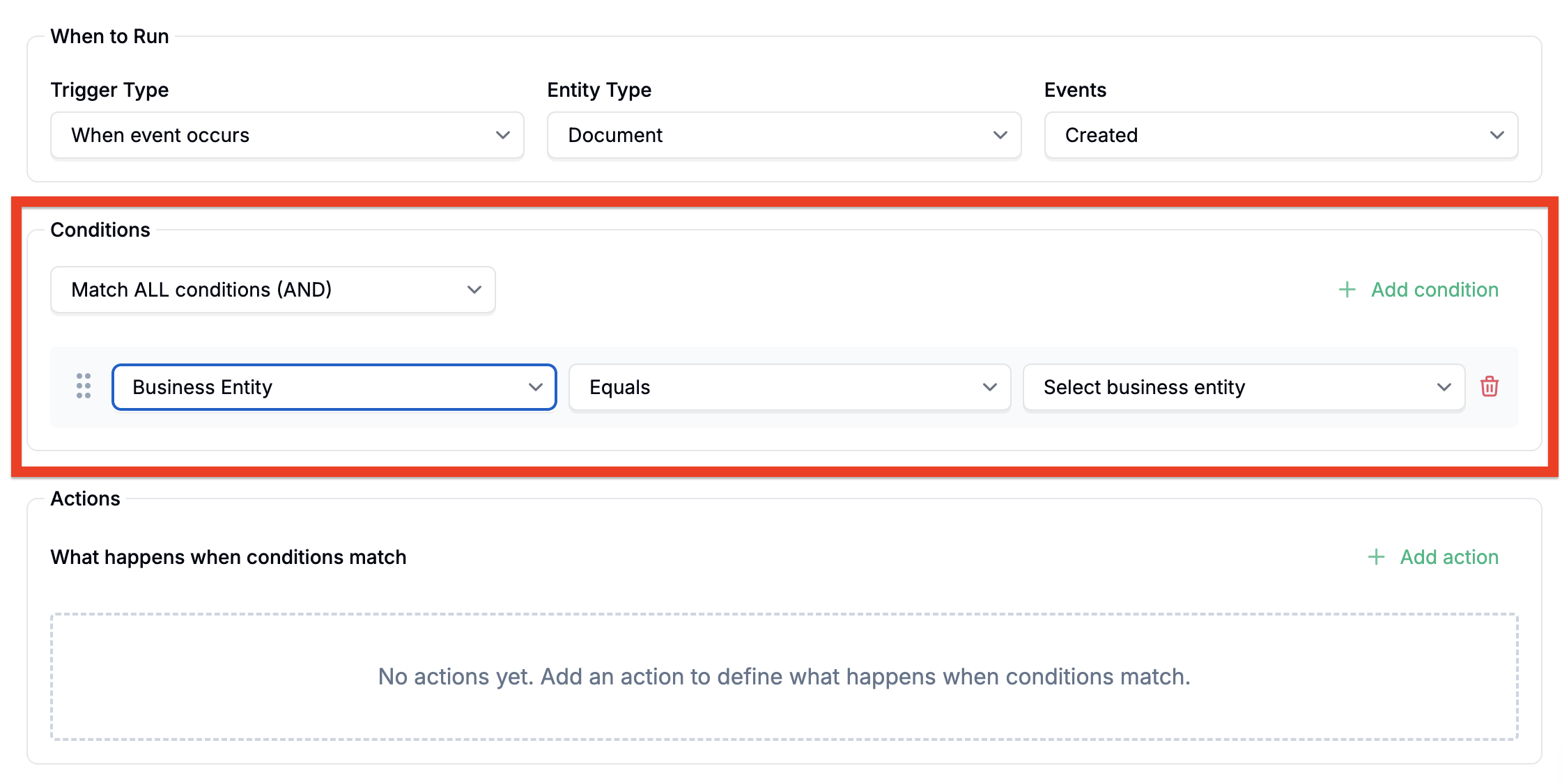This screenshot has height=784, width=1562.
Task: Click the empty 'No actions yet' placeholder area
Action: click(x=784, y=677)
